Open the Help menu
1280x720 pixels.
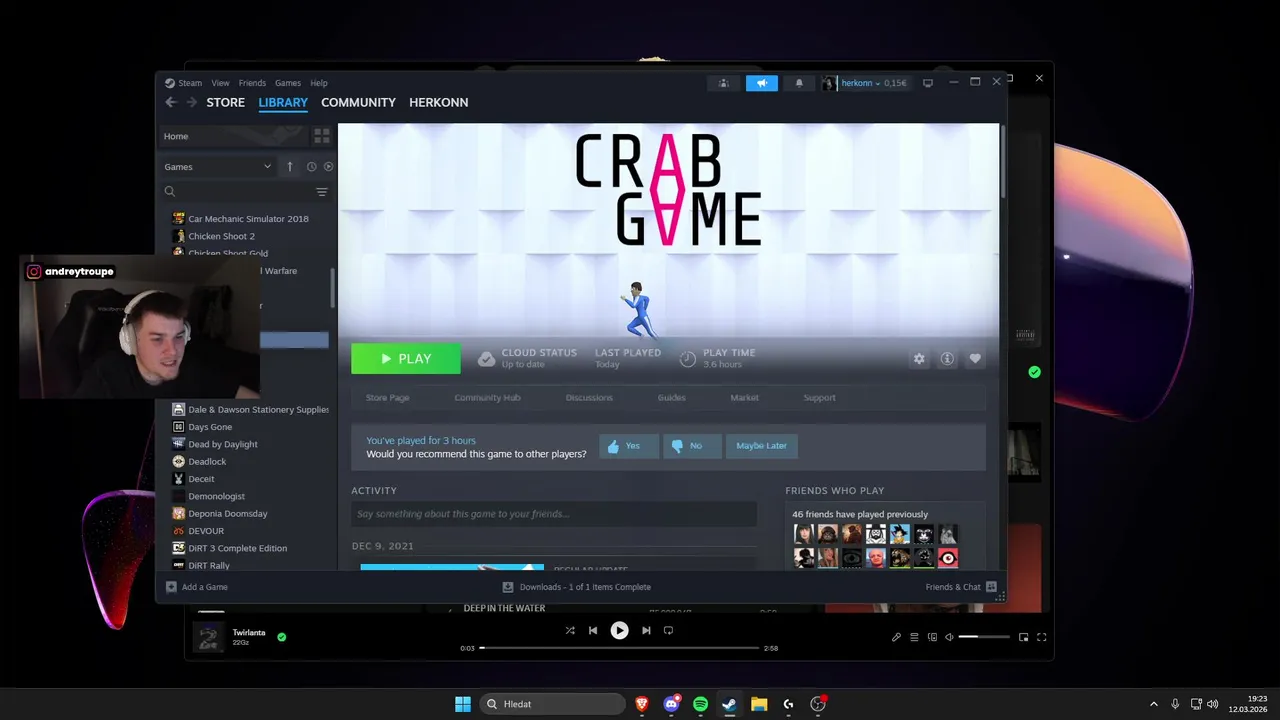[319, 83]
